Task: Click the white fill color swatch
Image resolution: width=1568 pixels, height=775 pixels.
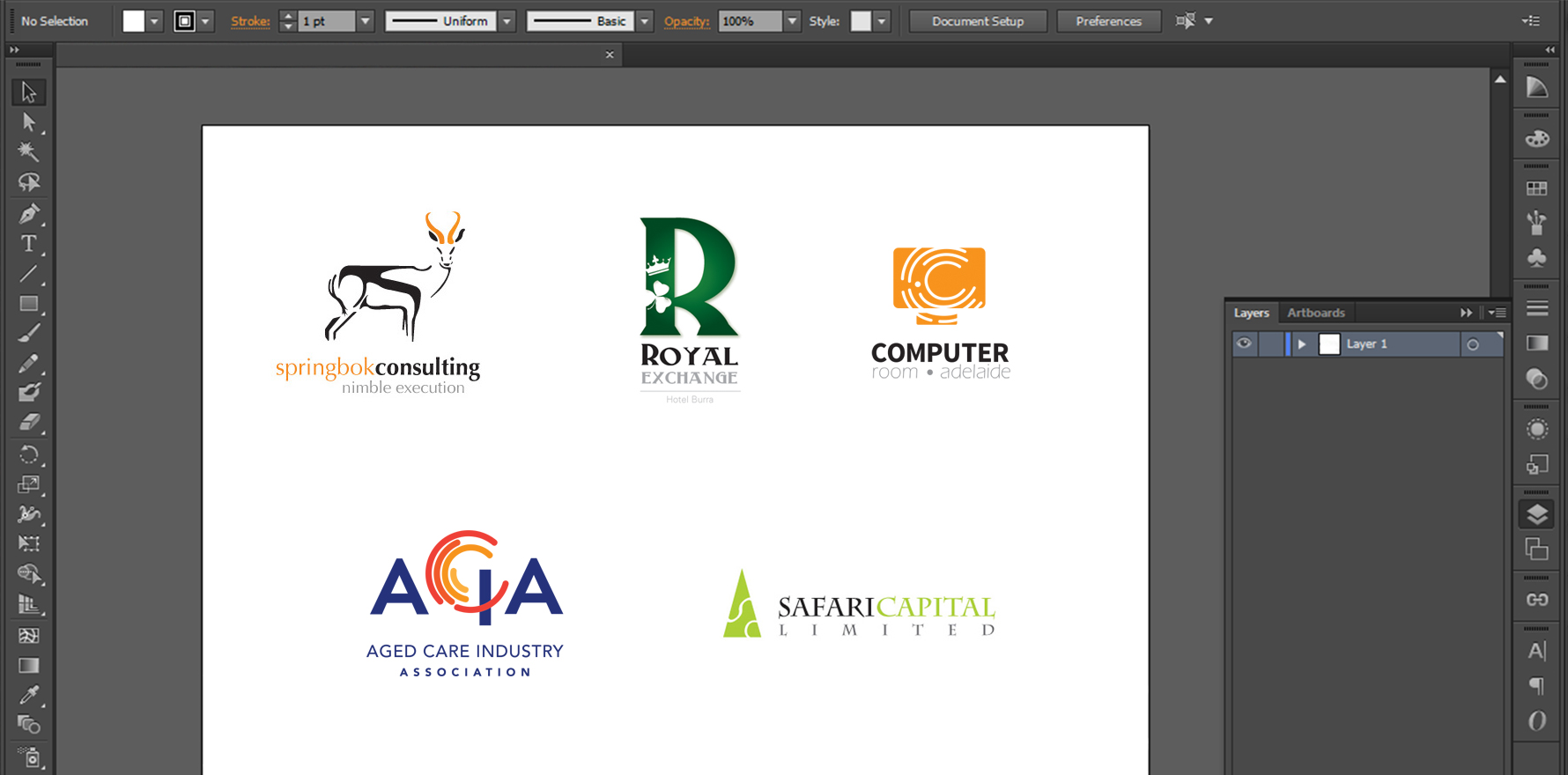Action: [x=133, y=21]
